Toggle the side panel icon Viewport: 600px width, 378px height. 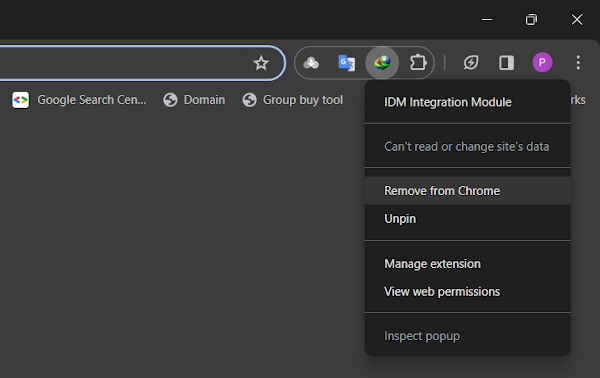click(x=506, y=63)
